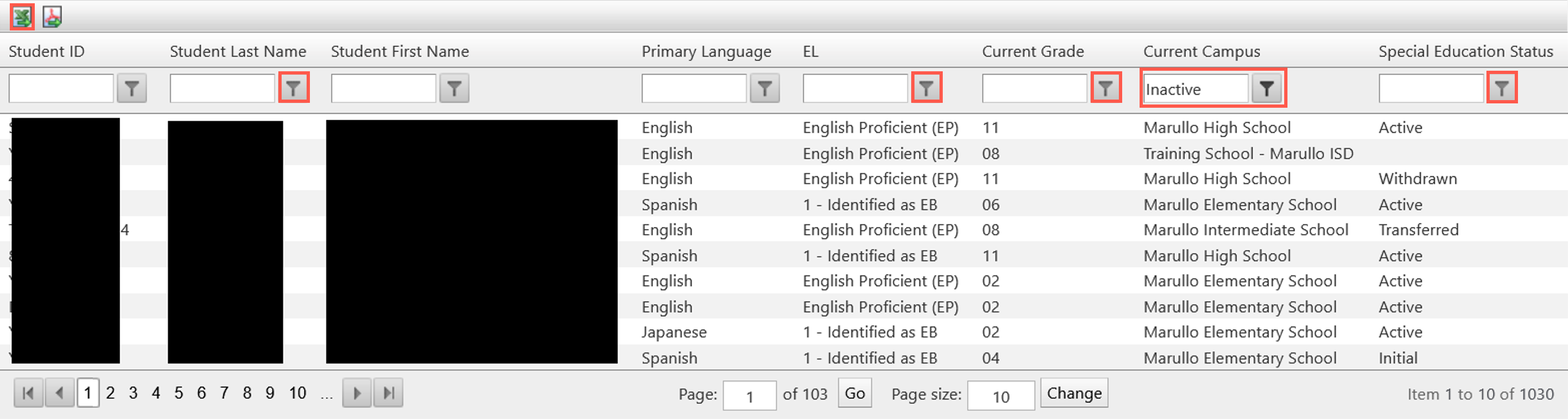Sort by Special Education Status header
This screenshot has width=1568, height=419.
coord(1466,52)
